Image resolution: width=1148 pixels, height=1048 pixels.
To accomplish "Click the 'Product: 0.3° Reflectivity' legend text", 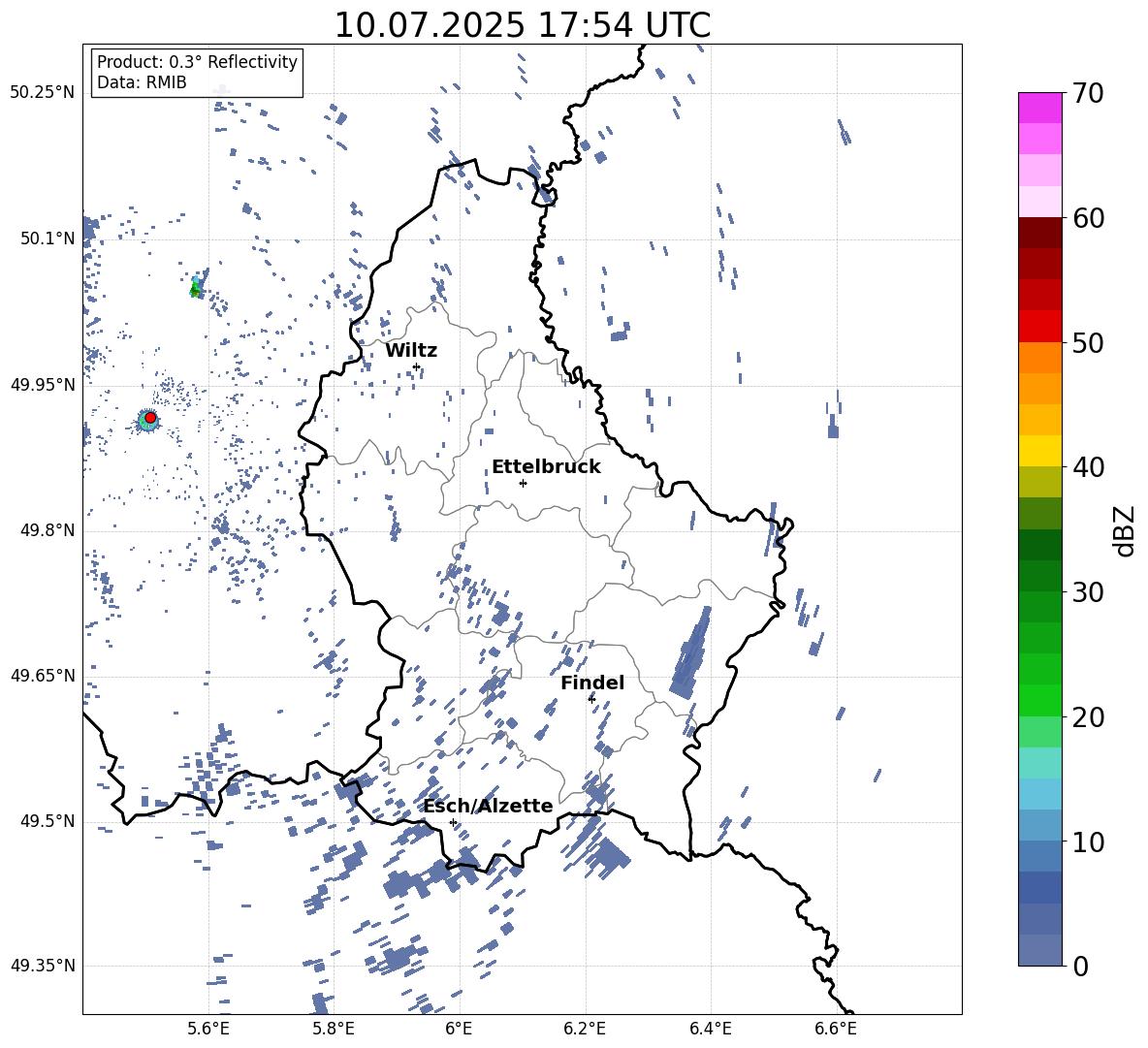I will point(197,62).
